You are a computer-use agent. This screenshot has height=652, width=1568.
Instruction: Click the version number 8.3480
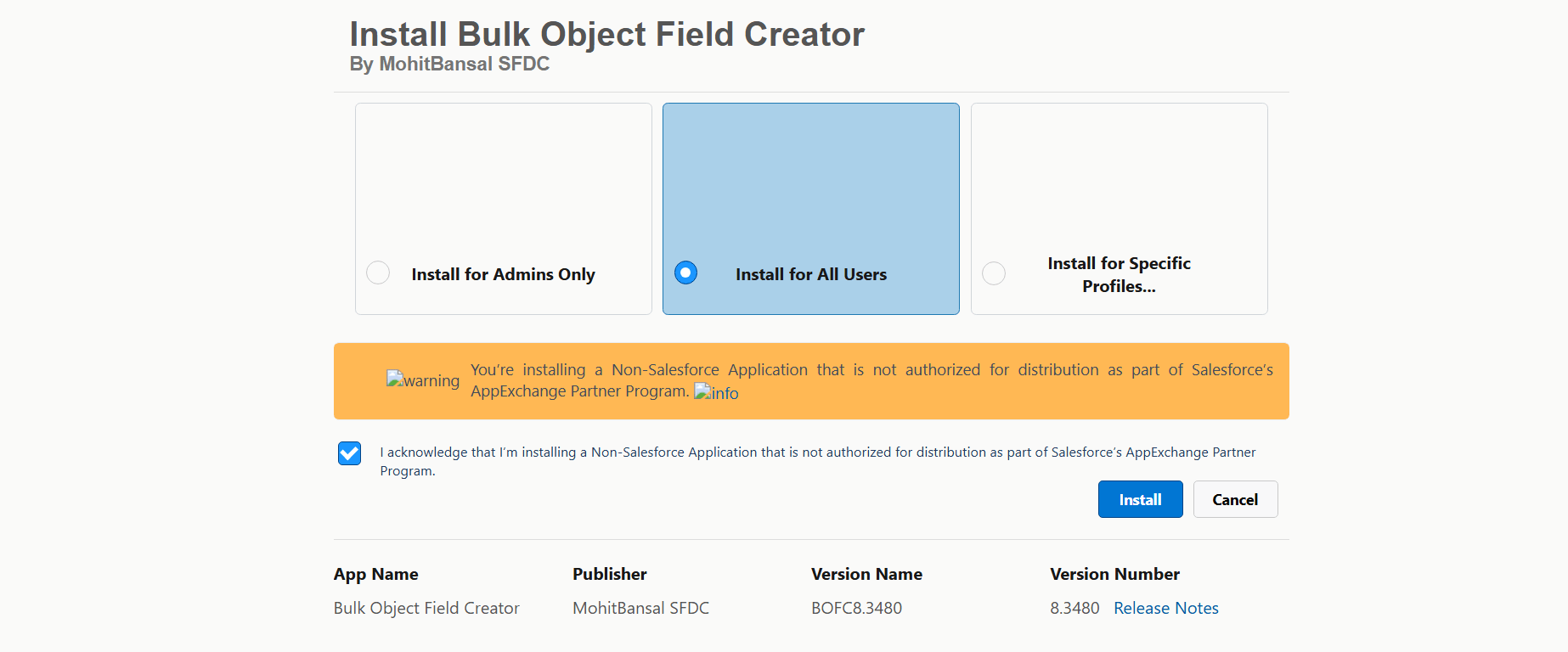coord(1075,608)
